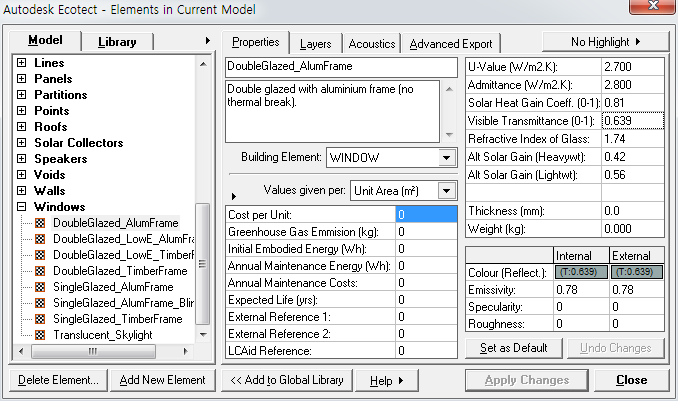
Task: Switch to the Acoustics tab
Action: (x=370, y=44)
